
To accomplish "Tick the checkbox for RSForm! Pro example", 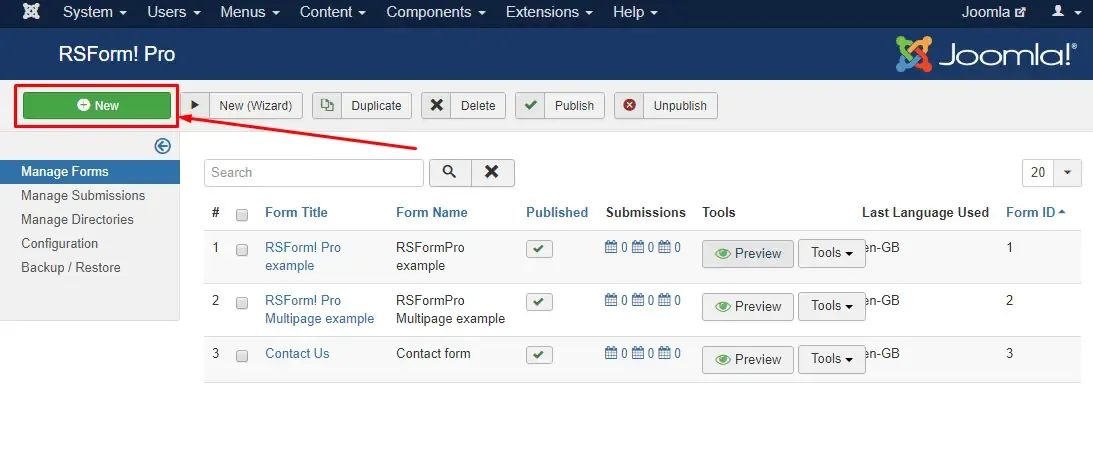I will pos(242,249).
